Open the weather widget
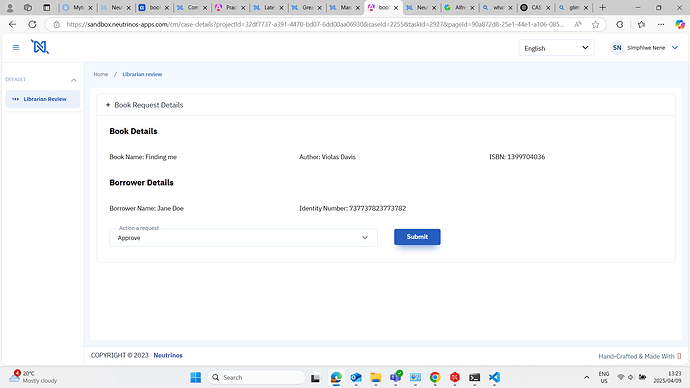This screenshot has height=388, width=690. (x=33, y=377)
